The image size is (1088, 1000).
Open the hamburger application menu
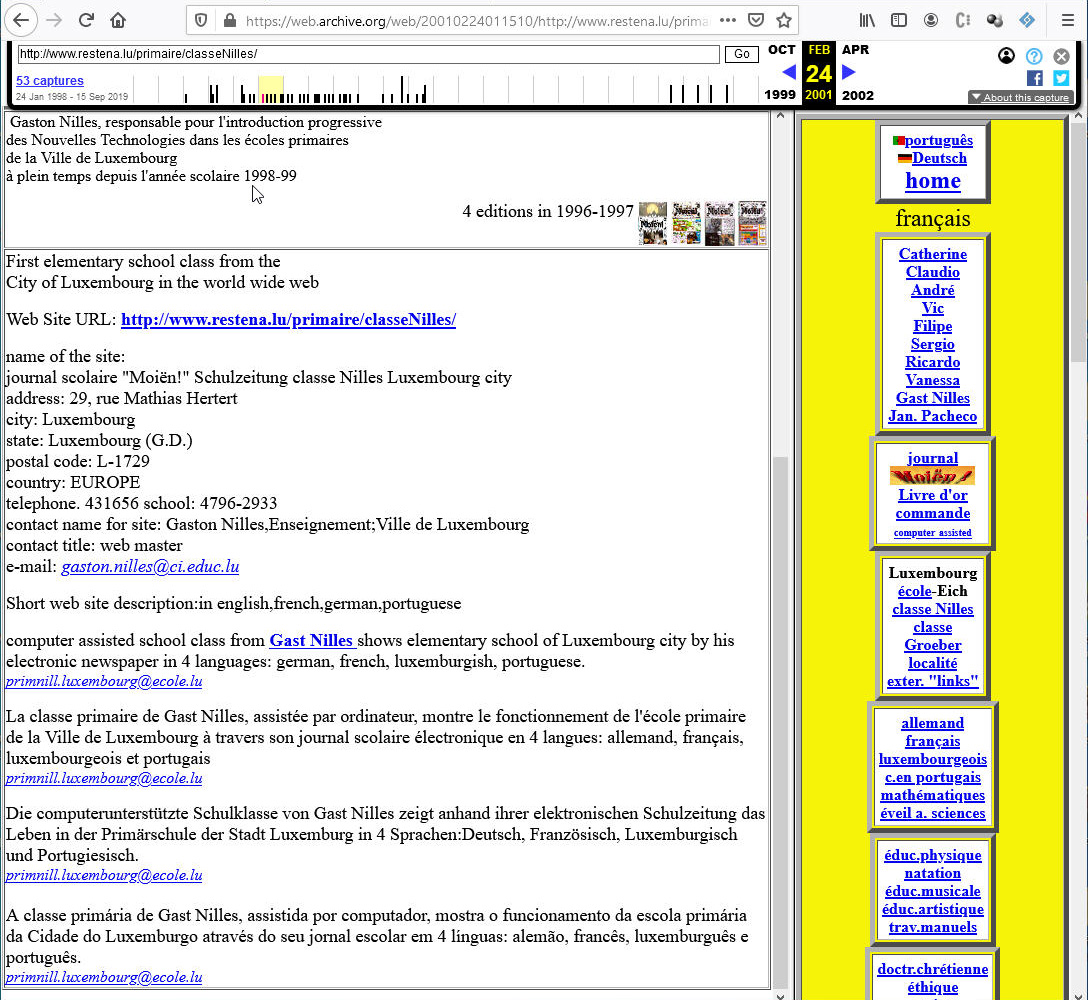1068,20
